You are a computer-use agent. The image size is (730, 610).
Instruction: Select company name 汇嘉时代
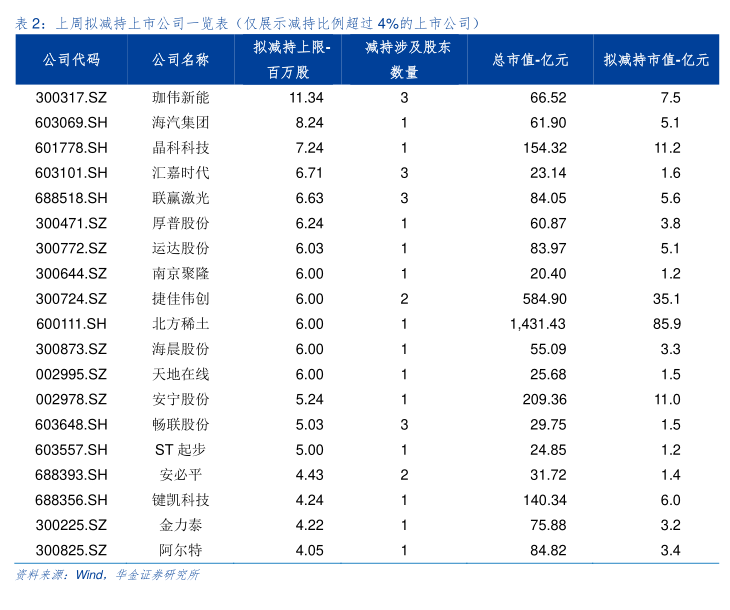181,173
